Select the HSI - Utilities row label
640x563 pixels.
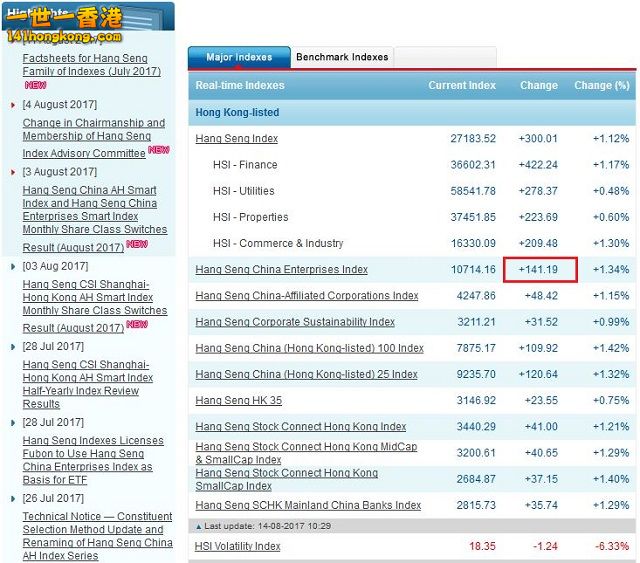coord(244,191)
